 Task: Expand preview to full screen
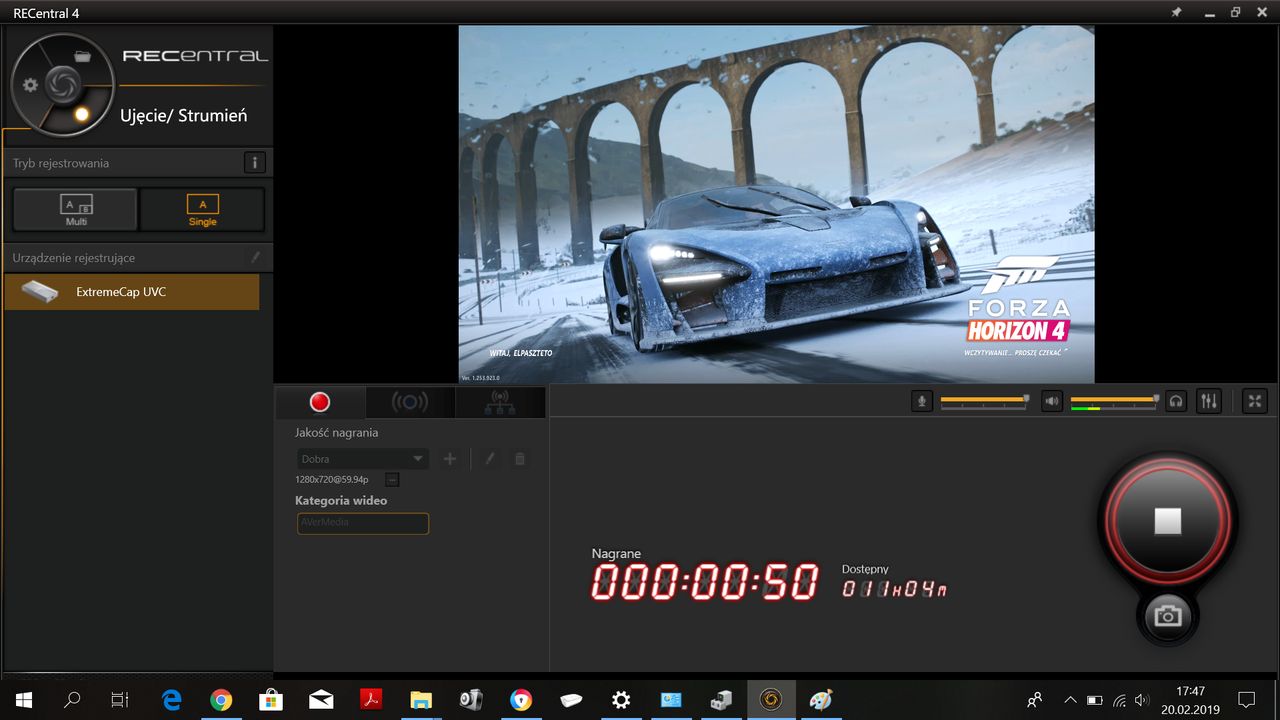pyautogui.click(x=1255, y=401)
